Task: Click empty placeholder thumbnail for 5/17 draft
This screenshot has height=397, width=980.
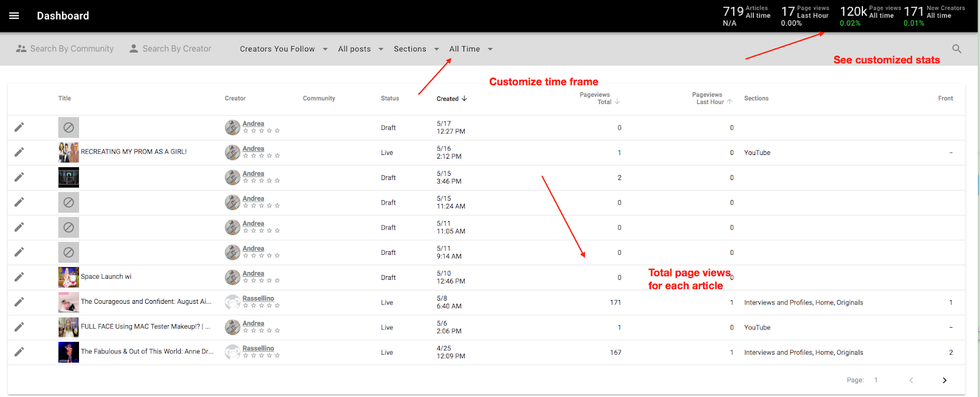Action: [69, 128]
